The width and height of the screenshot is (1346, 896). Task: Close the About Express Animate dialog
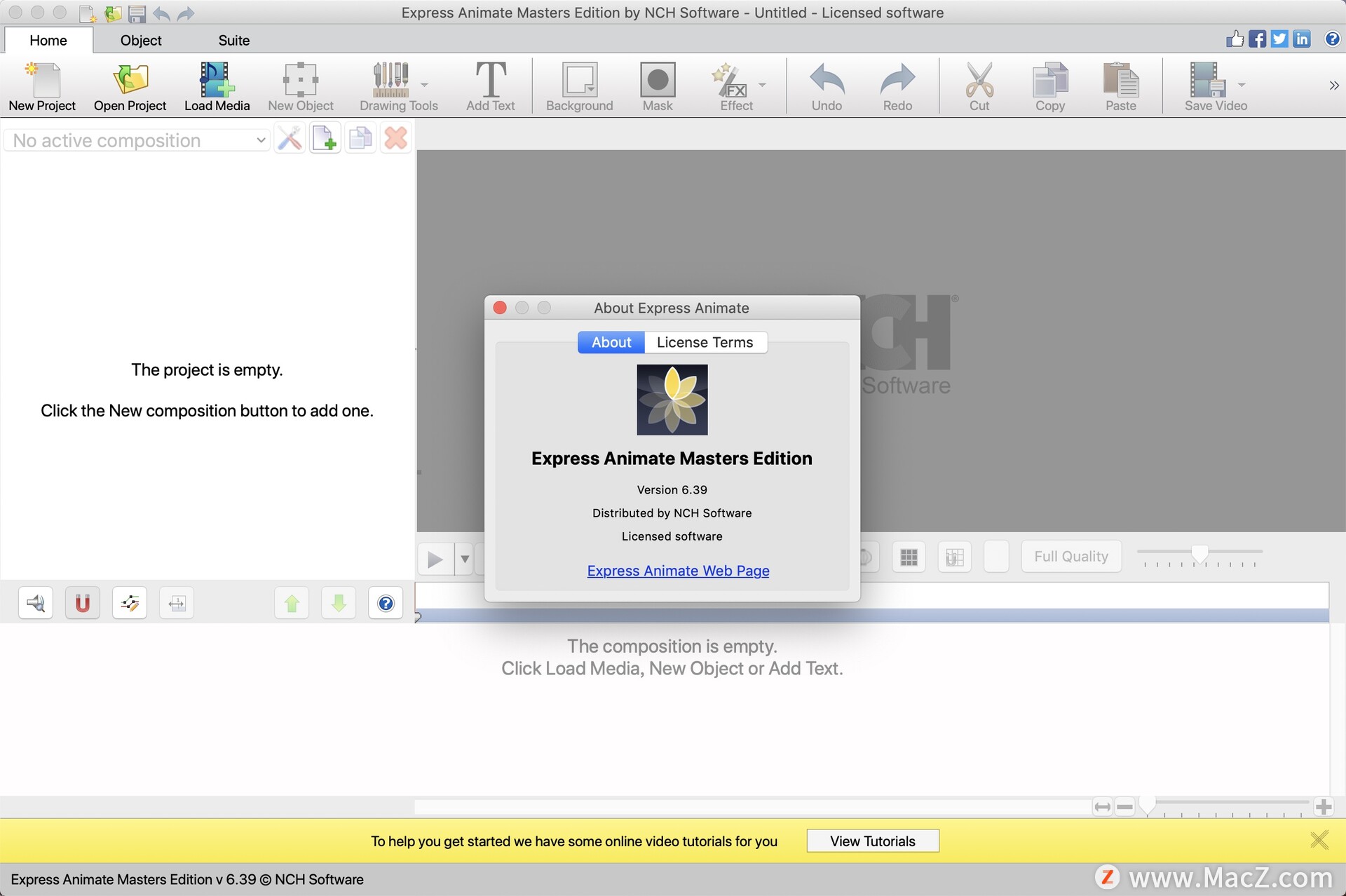pyautogui.click(x=500, y=308)
